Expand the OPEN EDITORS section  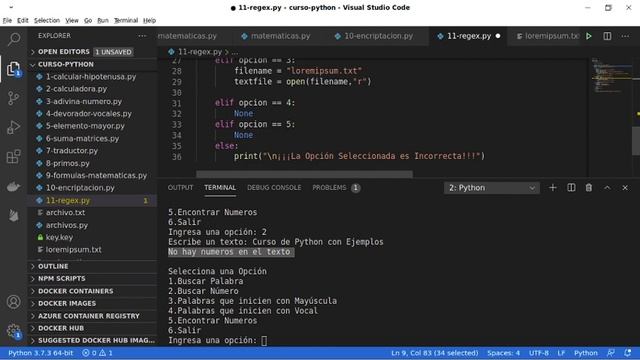pyautogui.click(x=92, y=52)
